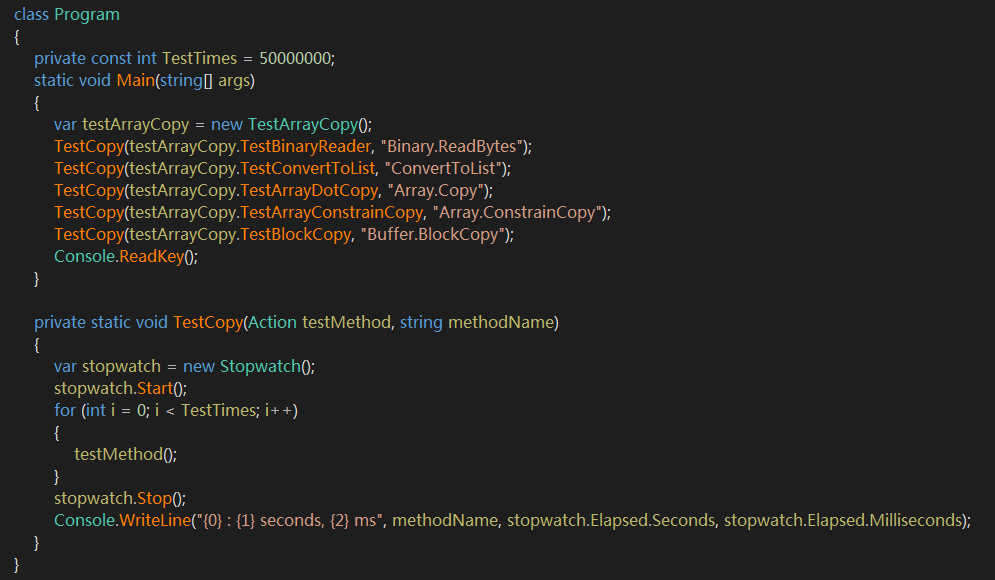Image resolution: width=995 pixels, height=580 pixels.
Task: Click the 50000000 constant value
Action: (x=295, y=59)
